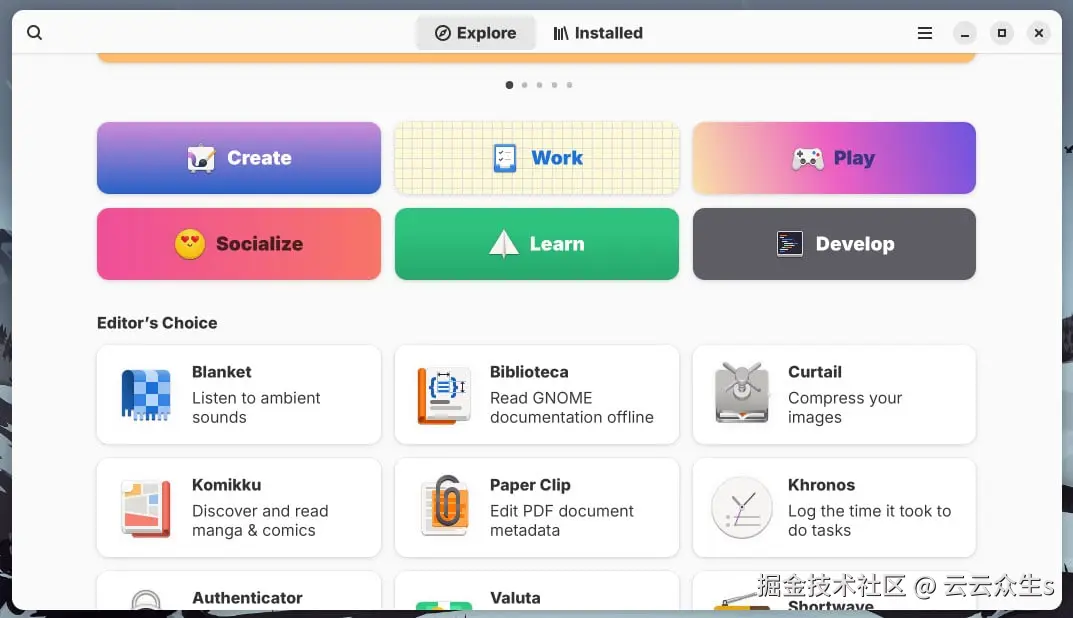Click 'Read GNOME documentation offline' description
The height and width of the screenshot is (618, 1073).
(x=571, y=407)
